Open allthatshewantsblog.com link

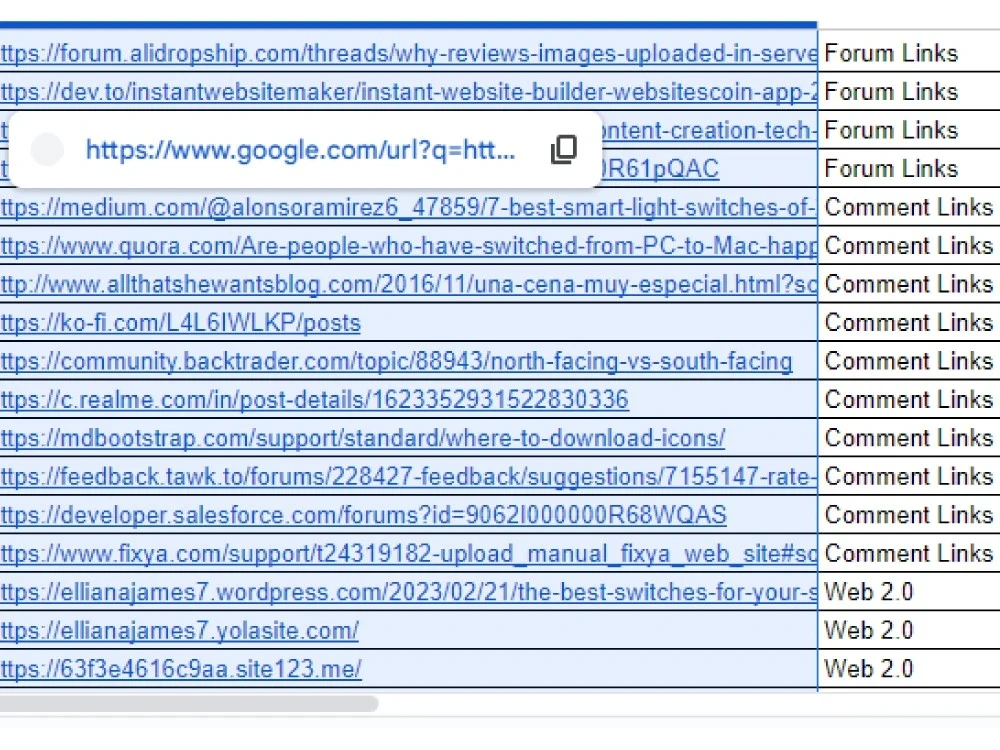[409, 284]
